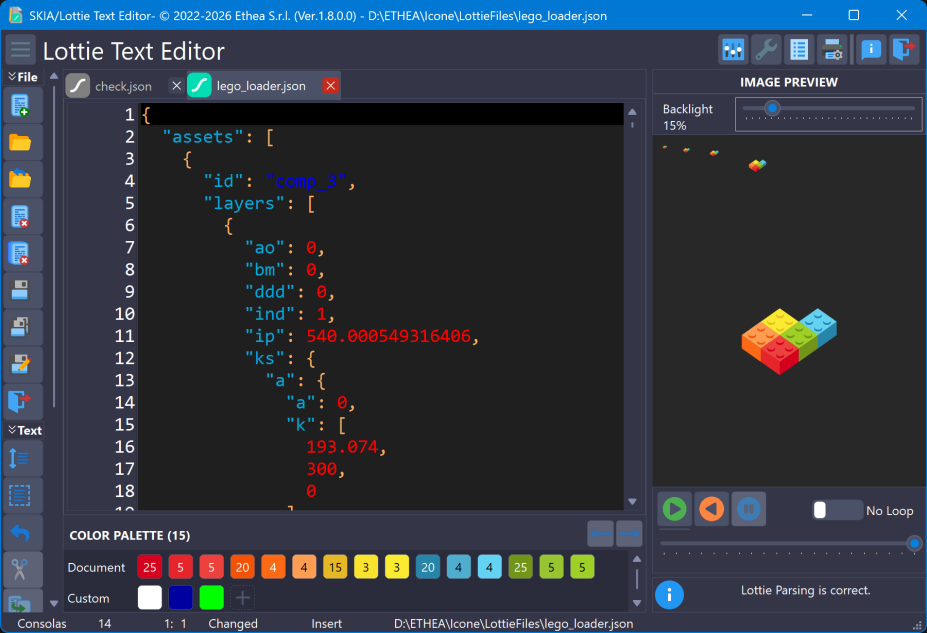Select the red document swatch labeled 25
Viewport: 927px width, 633px height.
(x=150, y=567)
